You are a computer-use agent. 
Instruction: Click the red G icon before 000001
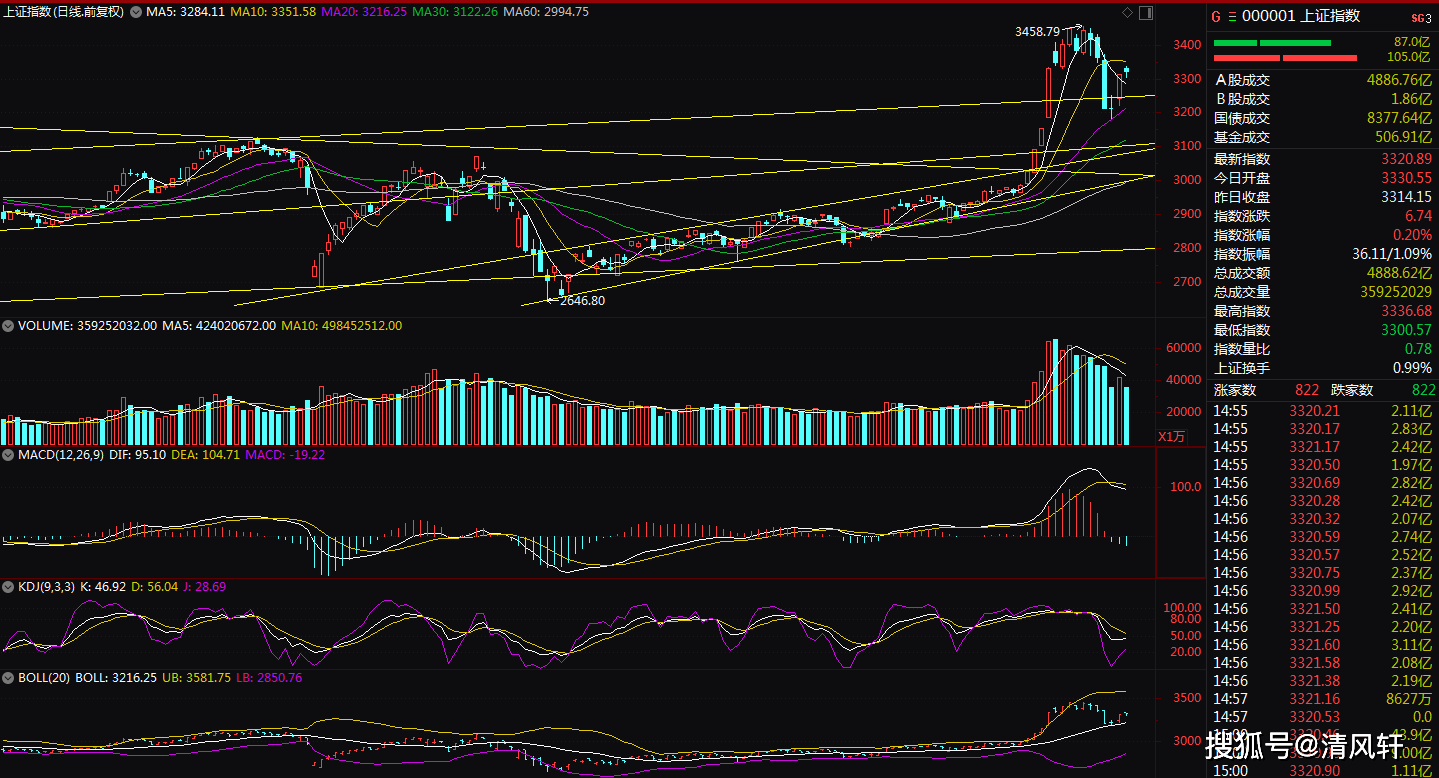click(1216, 16)
